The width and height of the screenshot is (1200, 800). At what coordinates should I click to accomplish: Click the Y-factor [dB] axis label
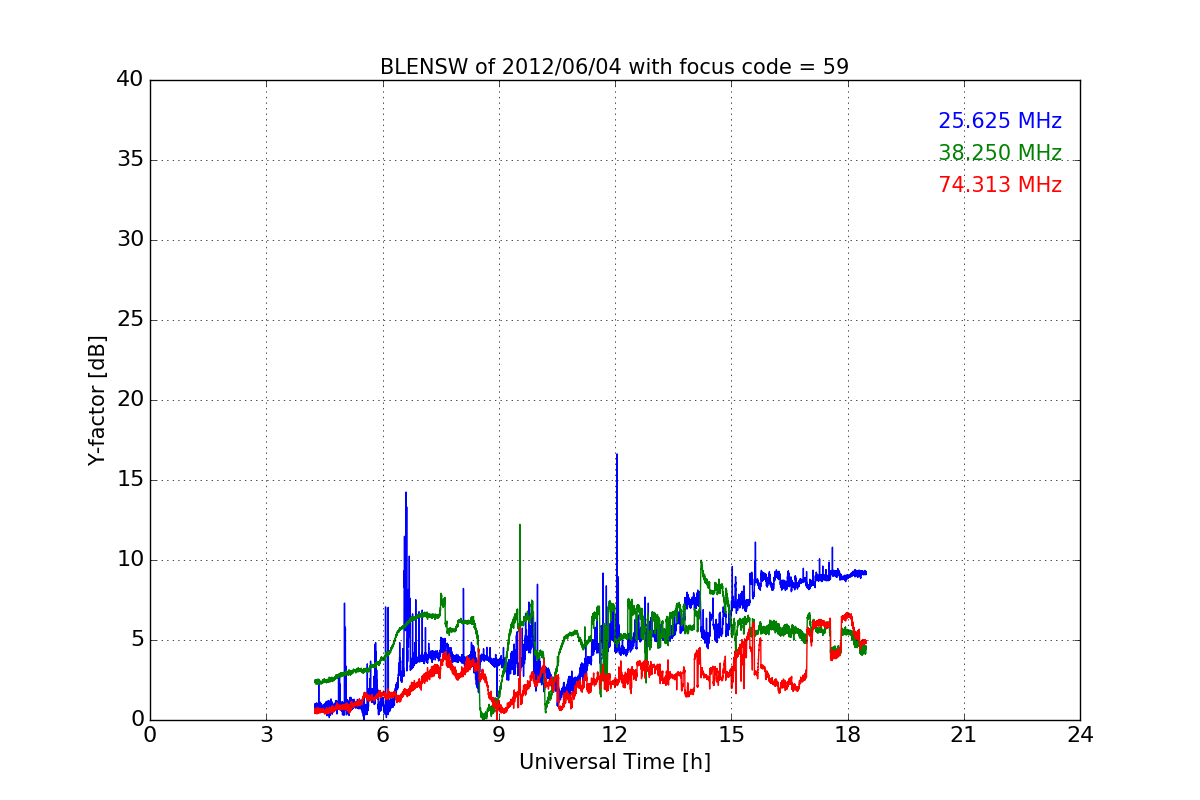point(97,400)
